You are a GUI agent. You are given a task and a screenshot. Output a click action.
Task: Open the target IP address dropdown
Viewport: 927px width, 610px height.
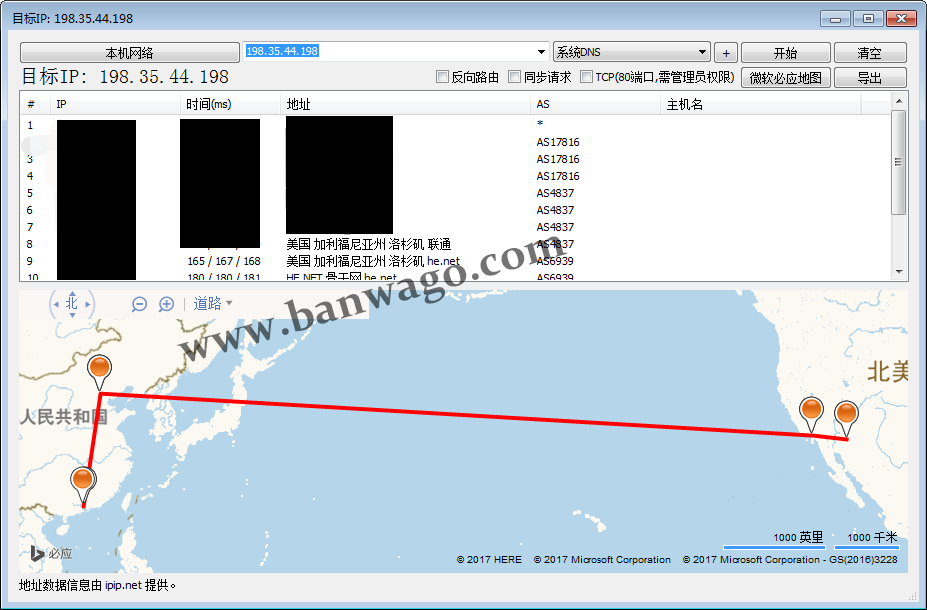tap(542, 52)
